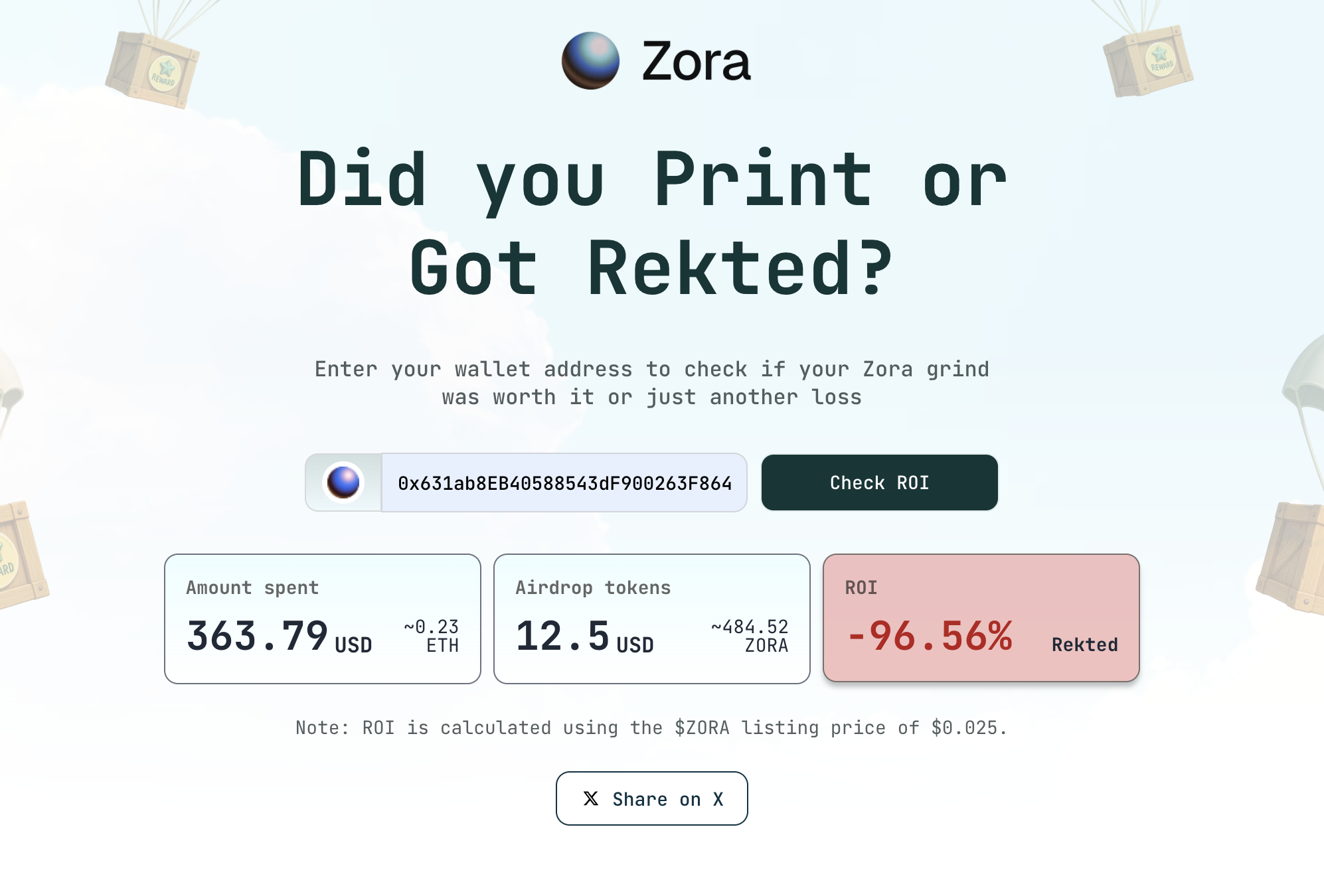This screenshot has width=1324, height=896.
Task: Select the Airdrop tokens card
Action: [651, 619]
